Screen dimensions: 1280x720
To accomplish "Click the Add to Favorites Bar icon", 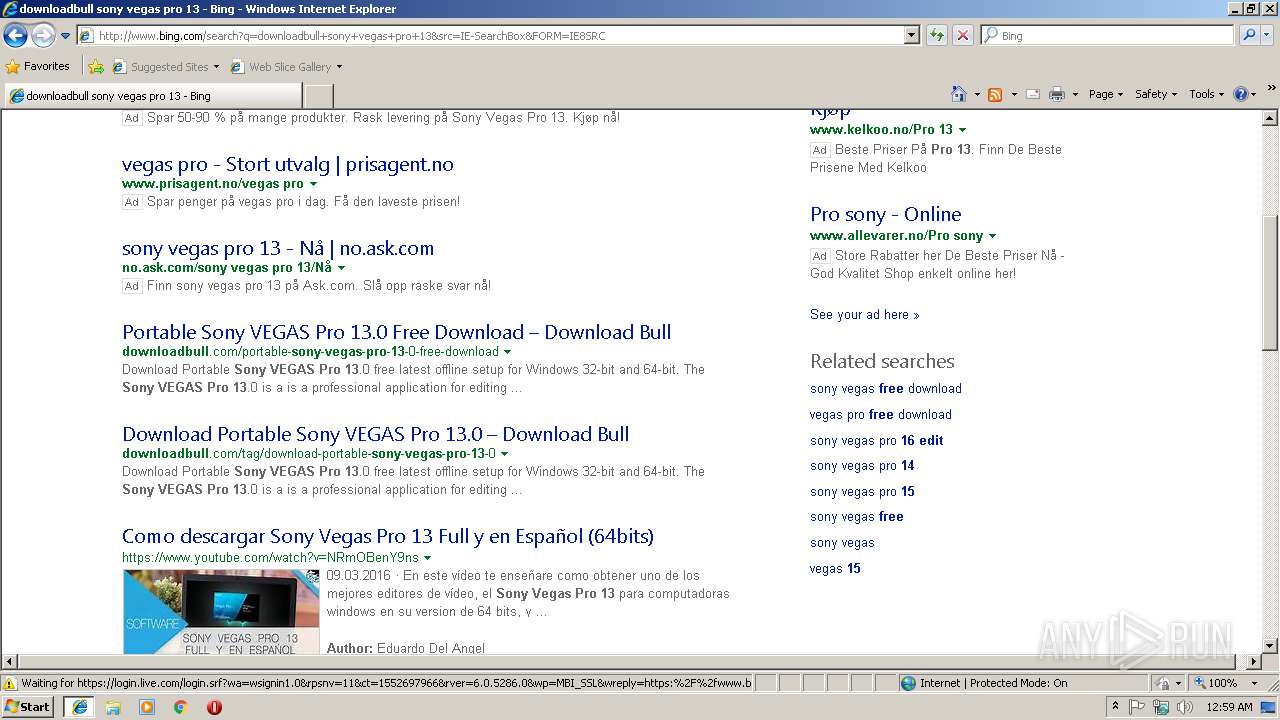I will tap(96, 67).
